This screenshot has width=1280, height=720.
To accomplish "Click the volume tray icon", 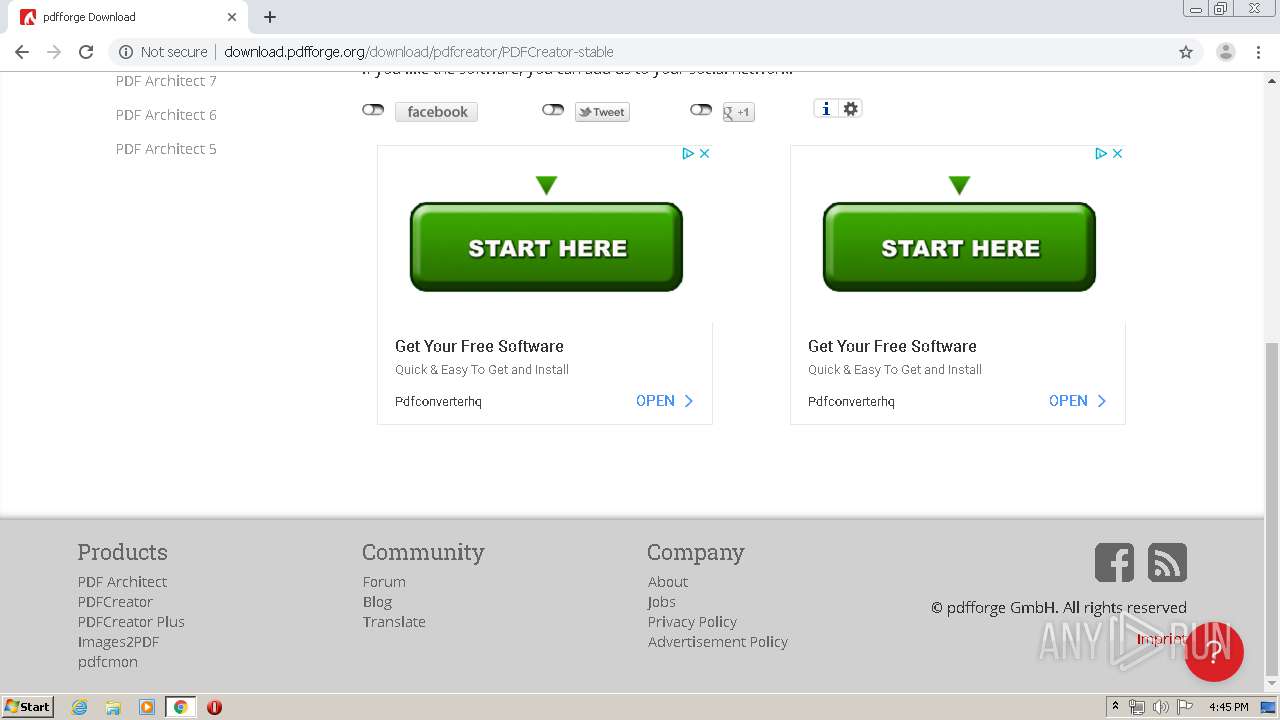I will click(x=1161, y=707).
